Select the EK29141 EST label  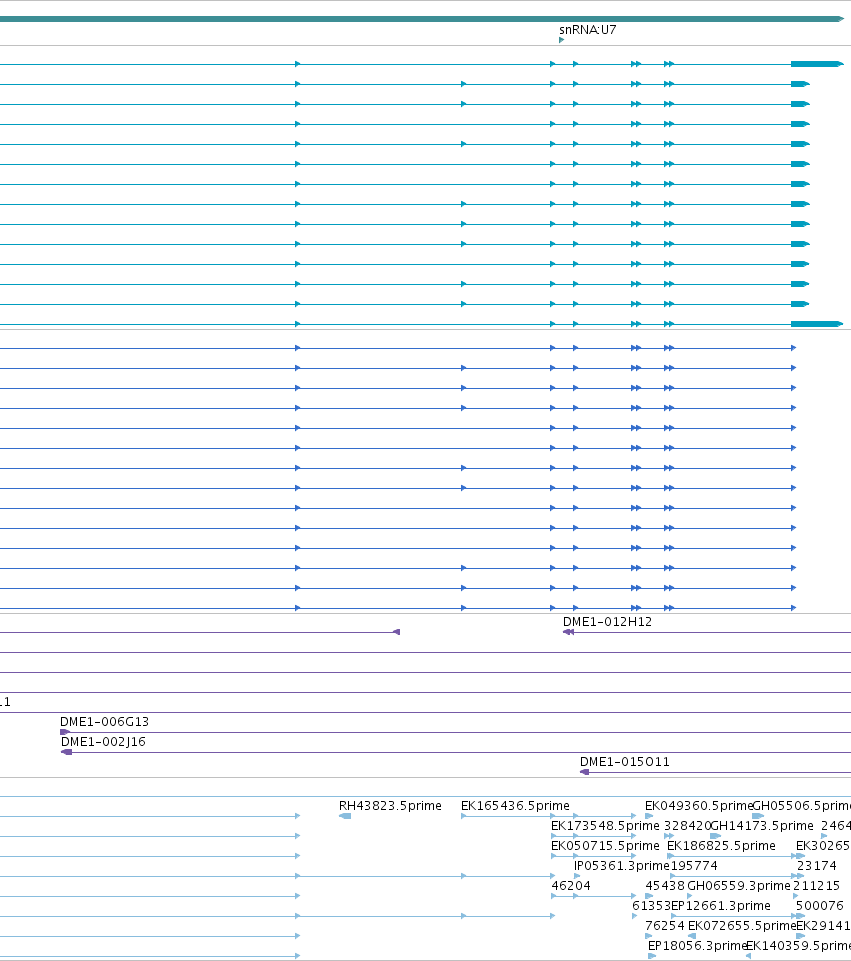pos(823,925)
